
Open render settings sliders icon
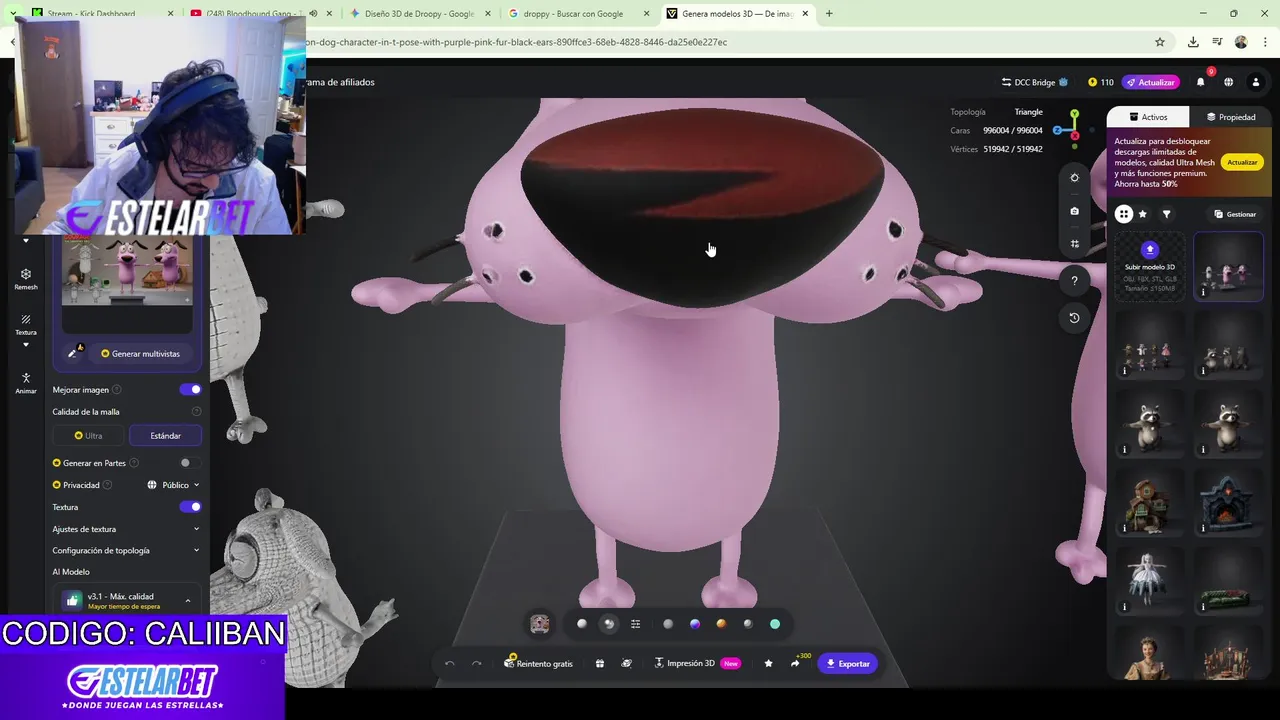coord(635,624)
